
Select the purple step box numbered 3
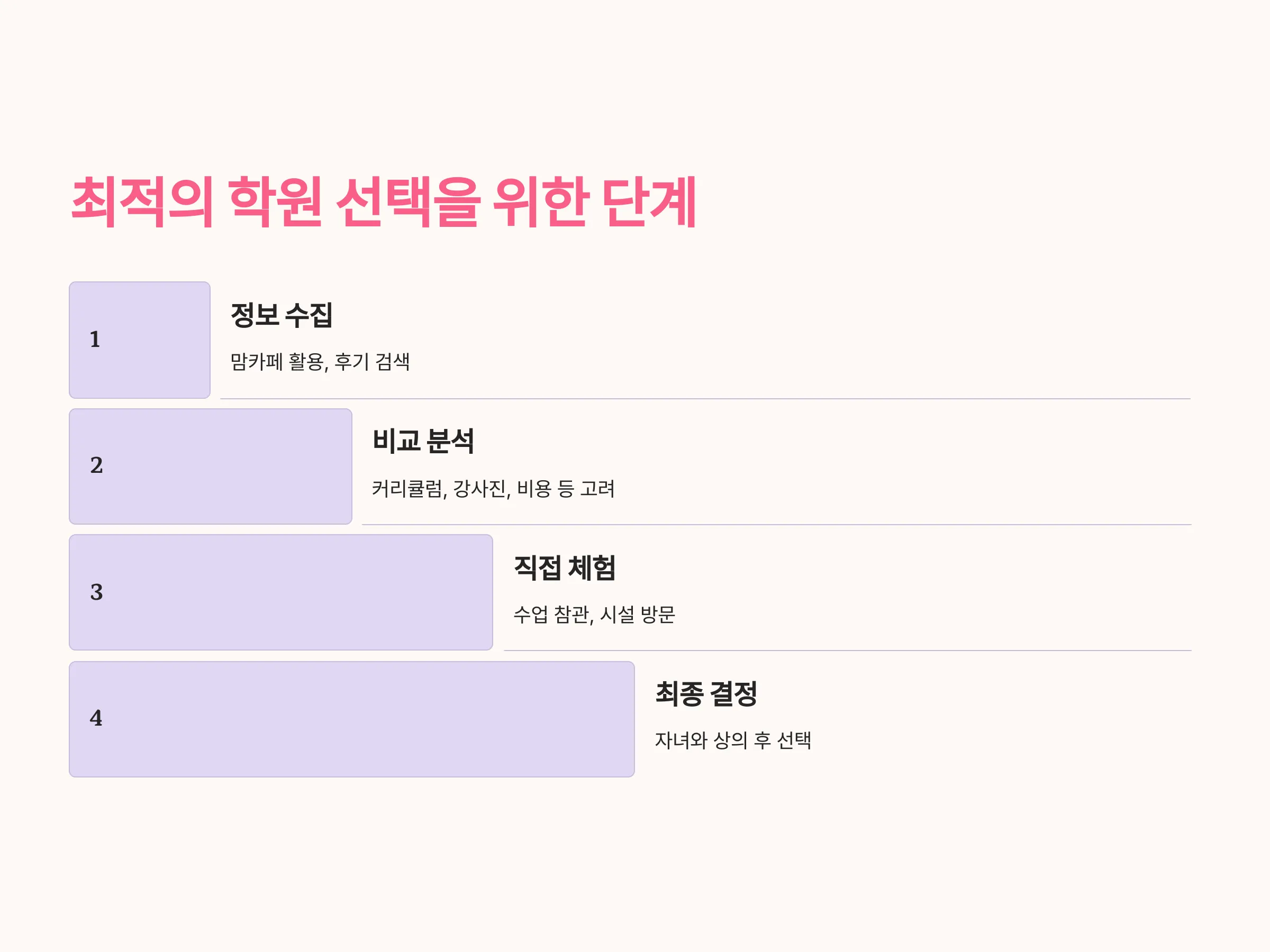click(x=281, y=592)
